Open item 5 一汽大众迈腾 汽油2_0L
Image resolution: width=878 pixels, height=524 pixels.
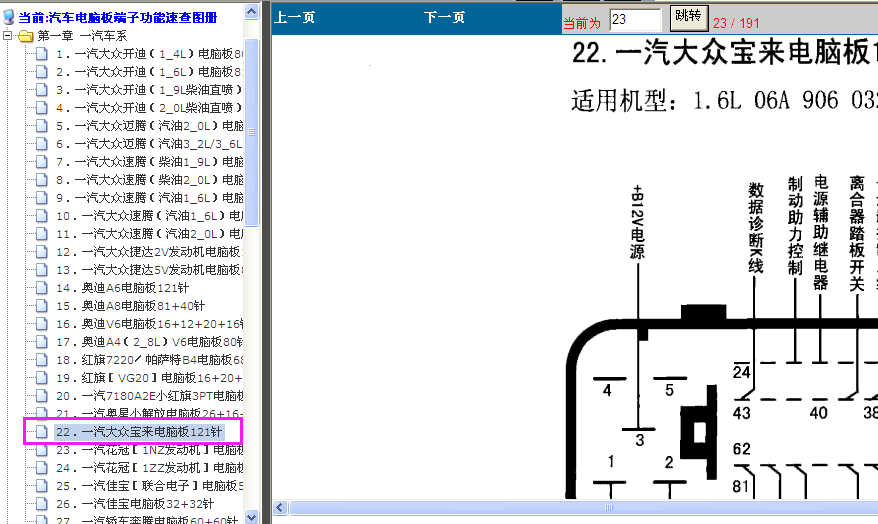149,126
